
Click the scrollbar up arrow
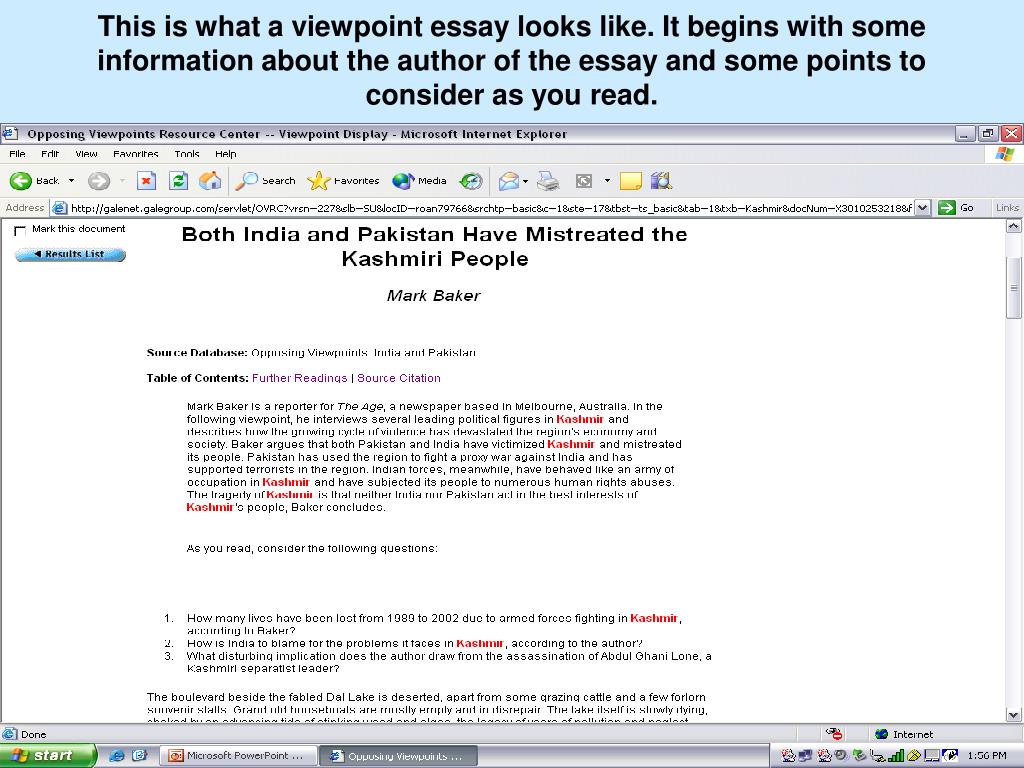tap(1014, 226)
